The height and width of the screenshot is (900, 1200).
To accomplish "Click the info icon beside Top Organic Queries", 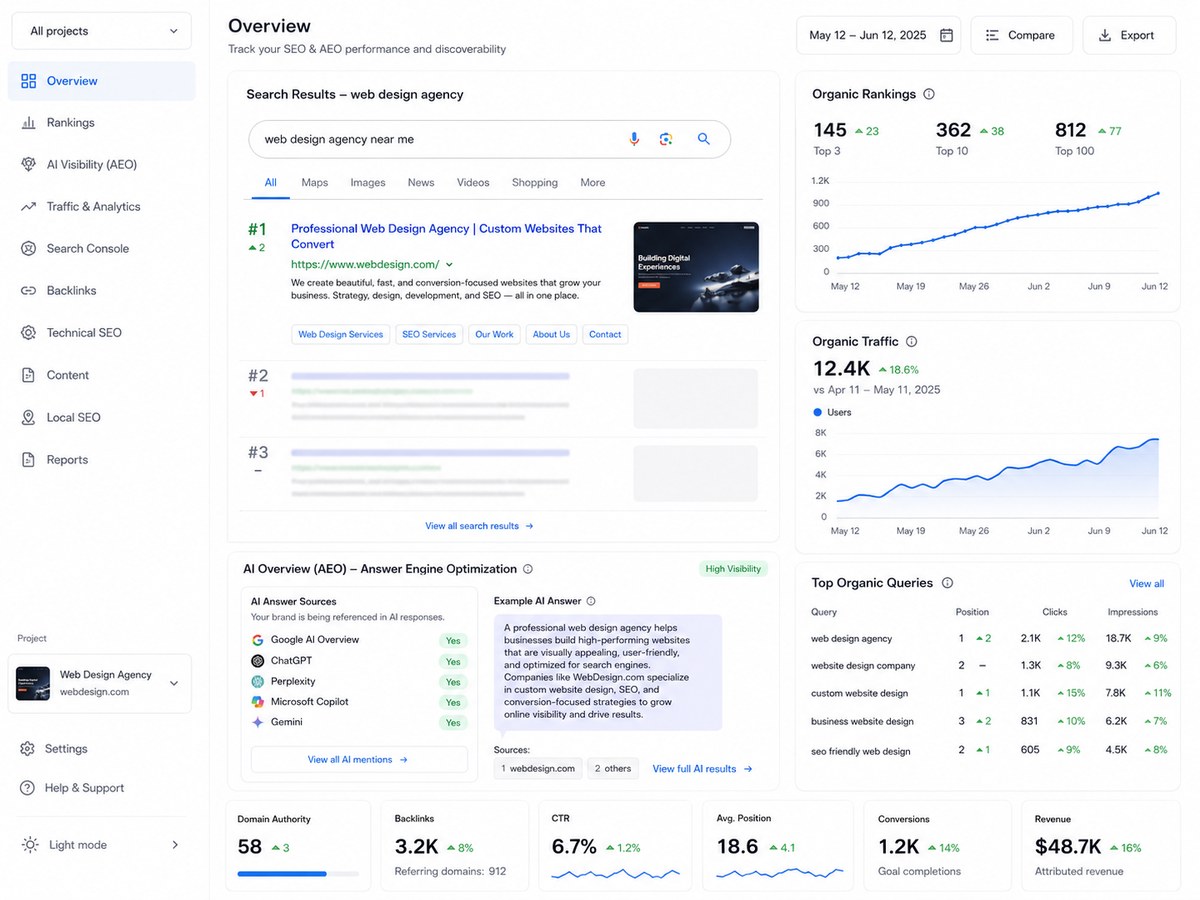I will (948, 583).
